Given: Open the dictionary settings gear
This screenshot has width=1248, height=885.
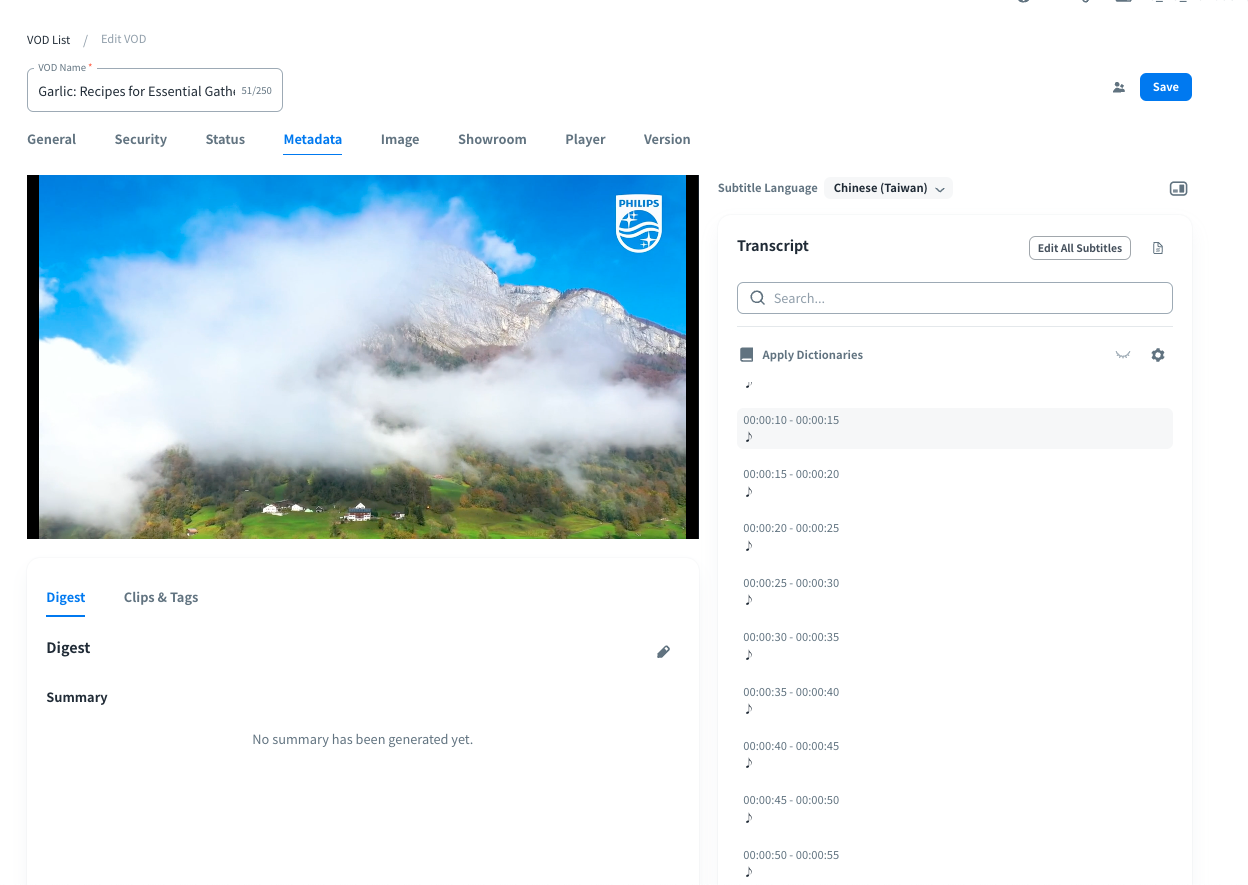Looking at the screenshot, I should click(x=1158, y=355).
